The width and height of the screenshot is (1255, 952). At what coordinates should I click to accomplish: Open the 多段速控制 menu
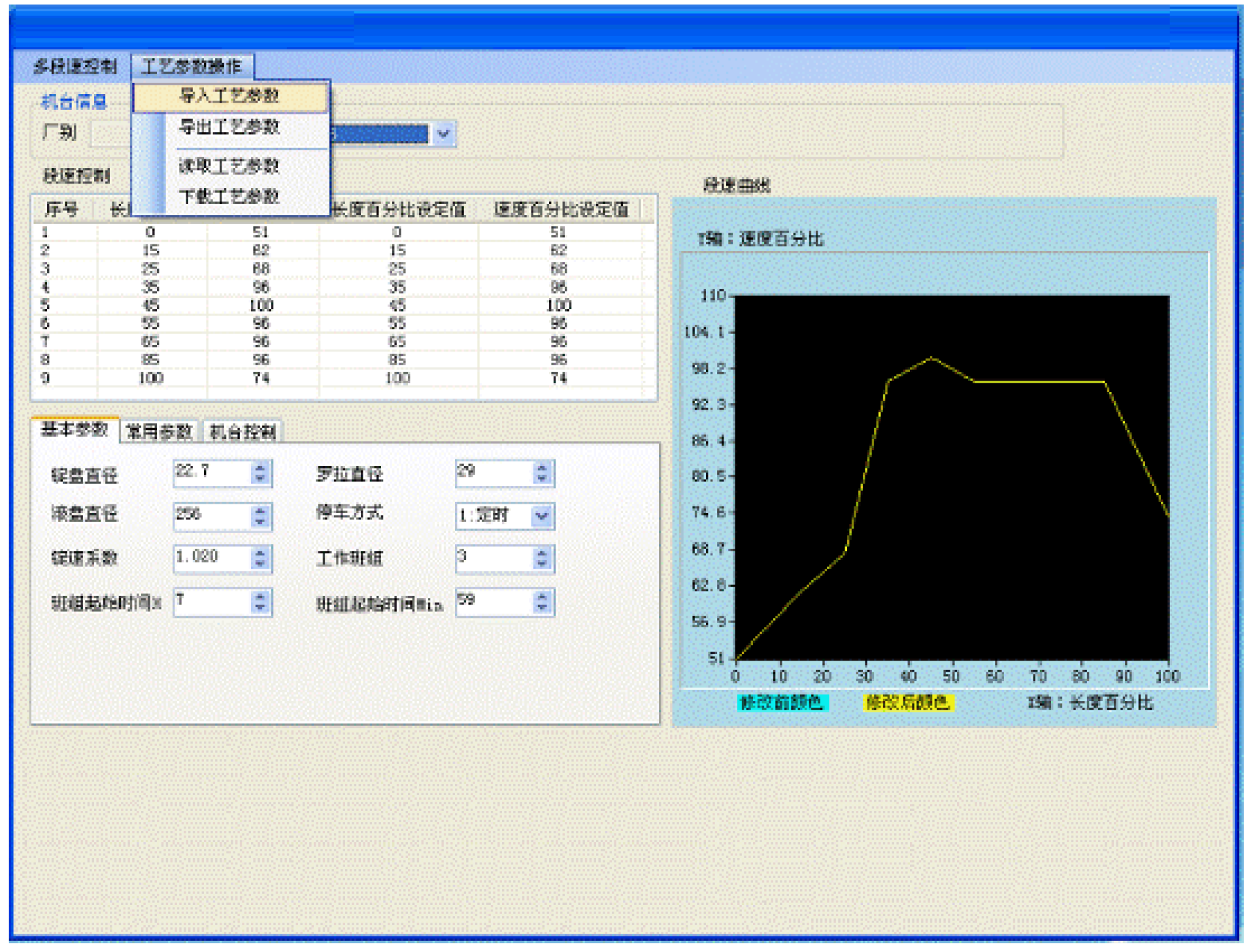(75, 66)
